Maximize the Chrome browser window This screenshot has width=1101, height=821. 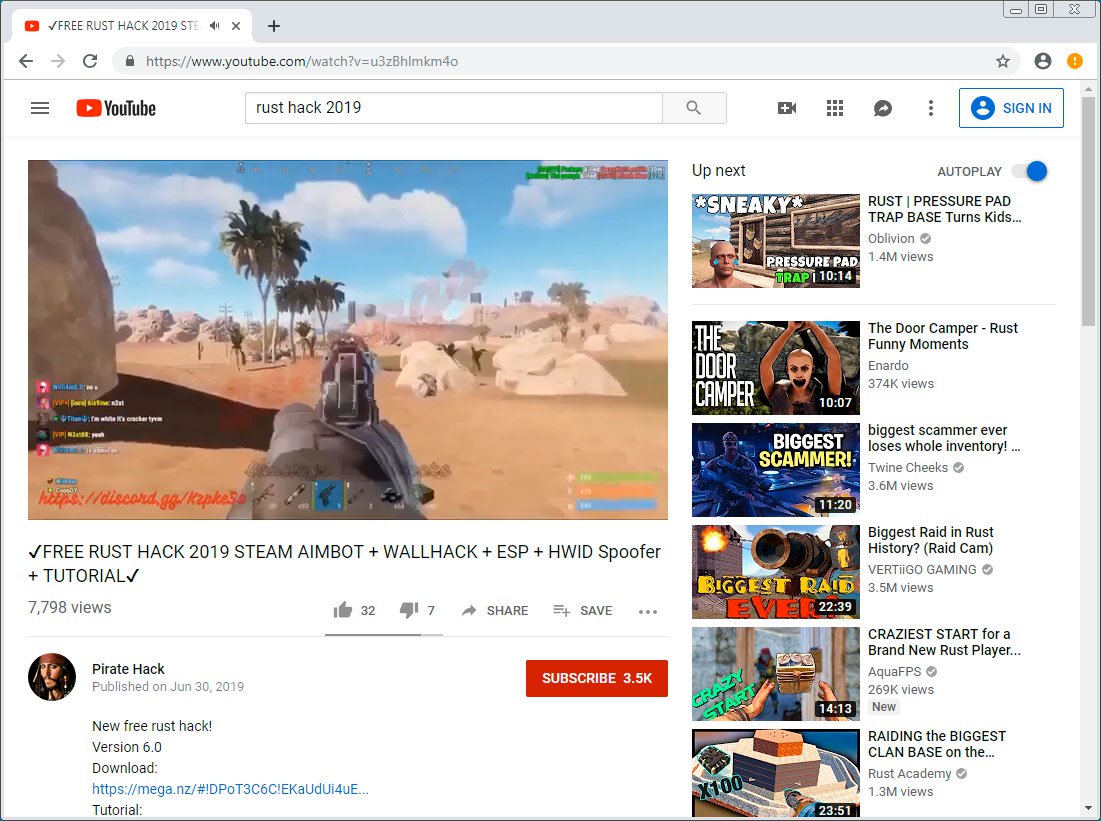[x=1041, y=10]
